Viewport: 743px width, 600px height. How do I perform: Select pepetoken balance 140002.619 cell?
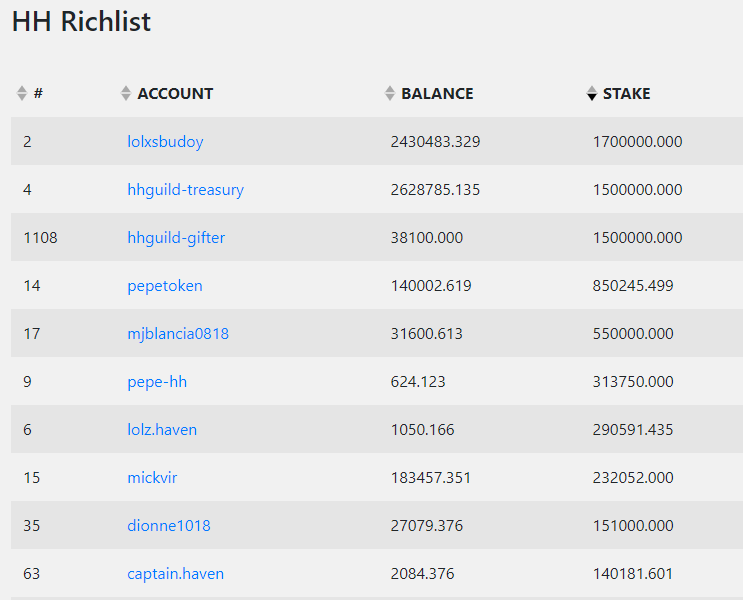pos(431,286)
